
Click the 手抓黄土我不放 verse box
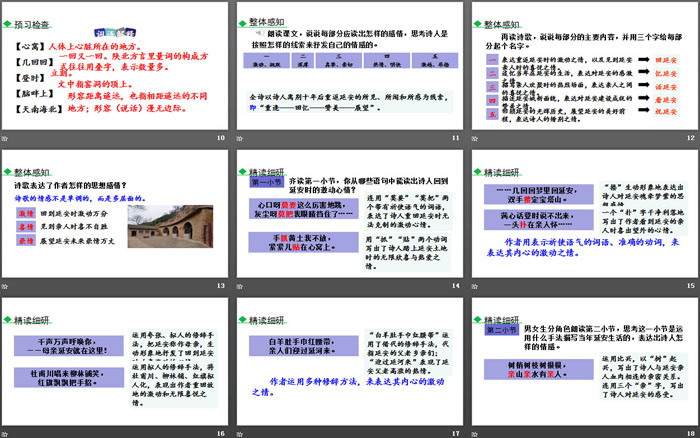[303, 242]
